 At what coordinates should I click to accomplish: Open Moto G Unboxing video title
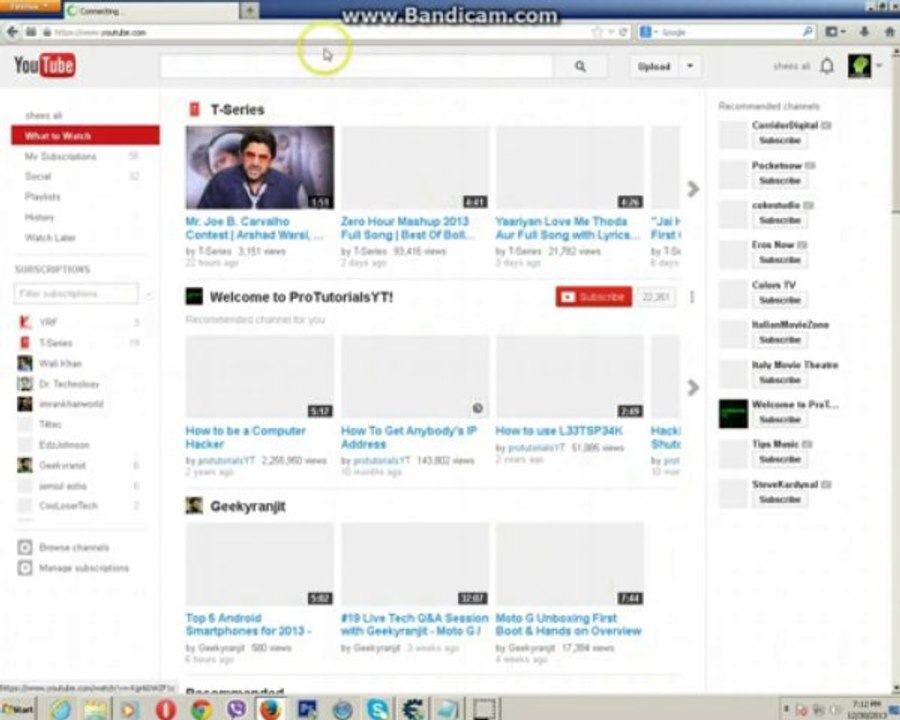click(x=568, y=624)
